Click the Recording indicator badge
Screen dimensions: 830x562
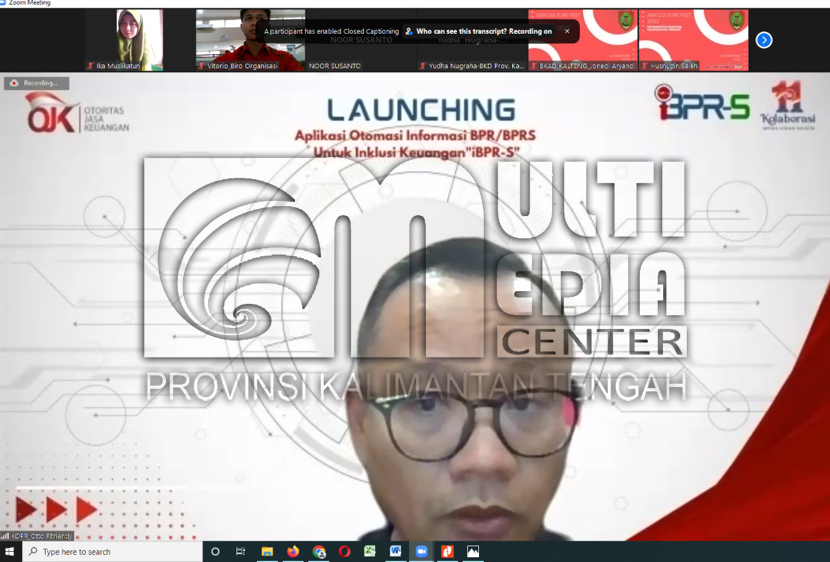point(37,83)
